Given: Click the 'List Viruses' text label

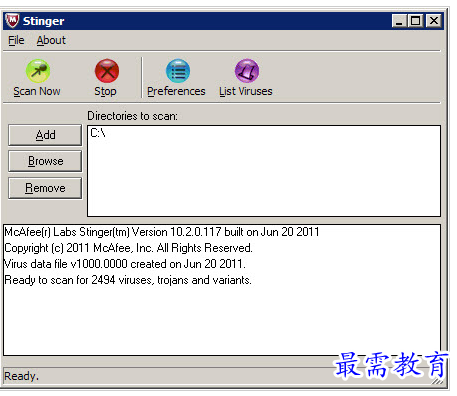Looking at the screenshot, I should (x=246, y=91).
